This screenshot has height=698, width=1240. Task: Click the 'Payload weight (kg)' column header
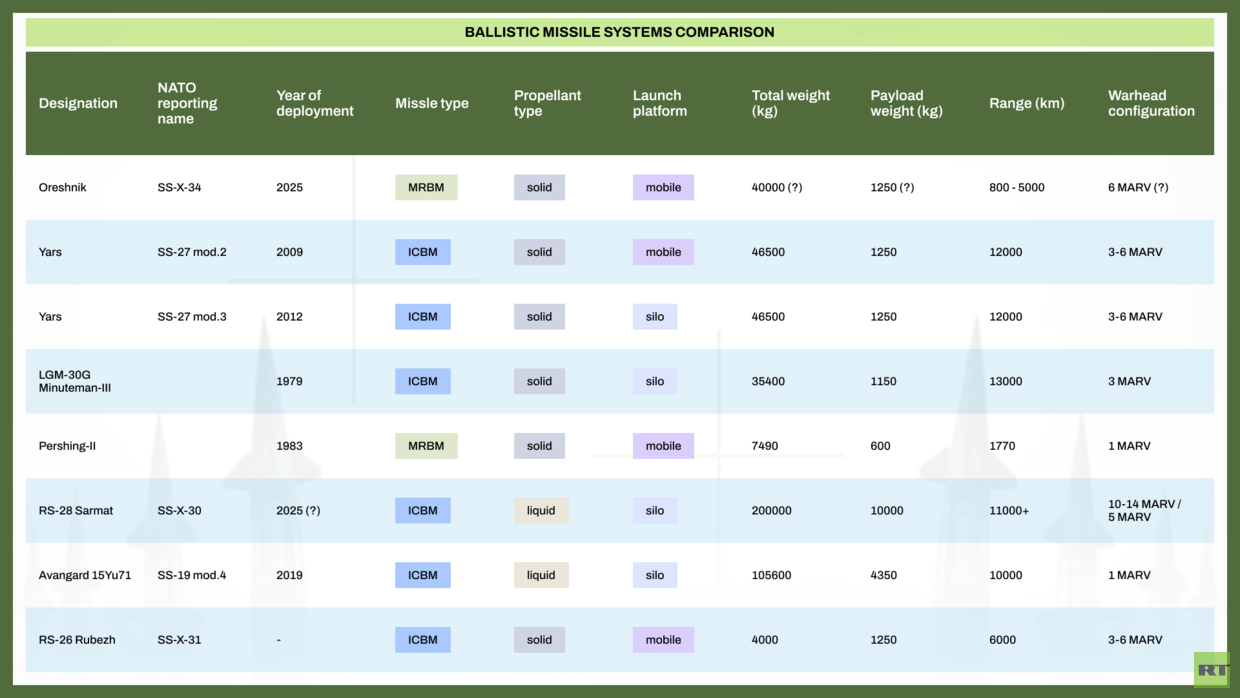pyautogui.click(x=906, y=103)
